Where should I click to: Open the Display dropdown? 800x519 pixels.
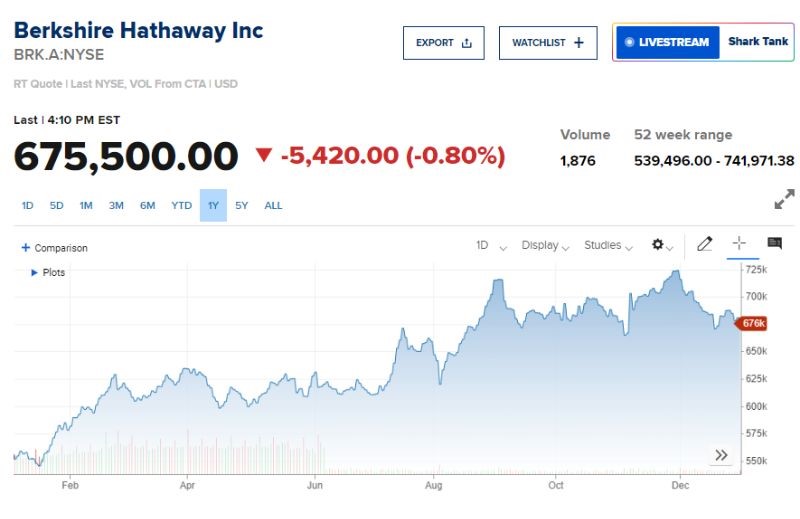pos(545,246)
